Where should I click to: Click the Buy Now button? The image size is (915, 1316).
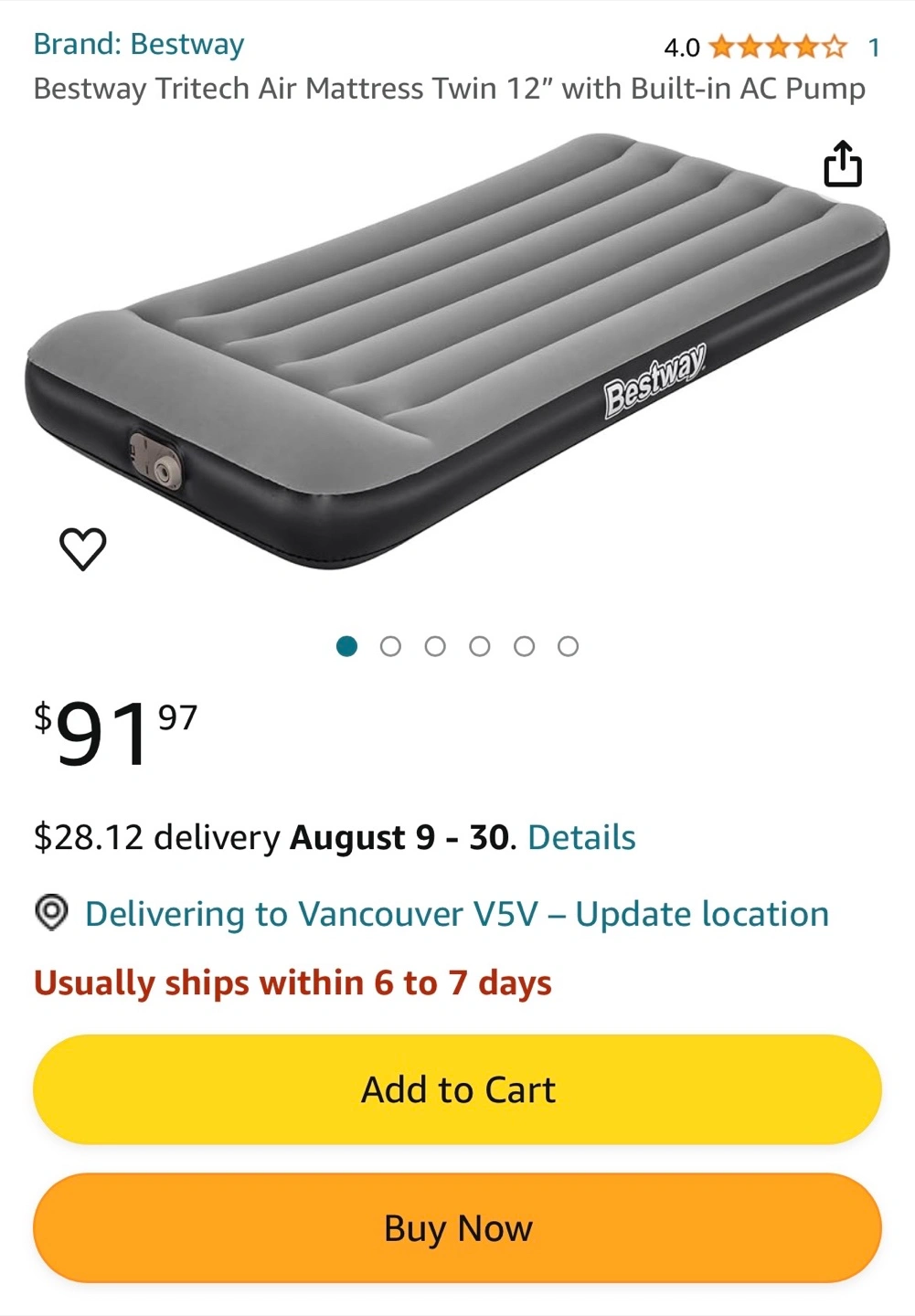click(457, 1228)
